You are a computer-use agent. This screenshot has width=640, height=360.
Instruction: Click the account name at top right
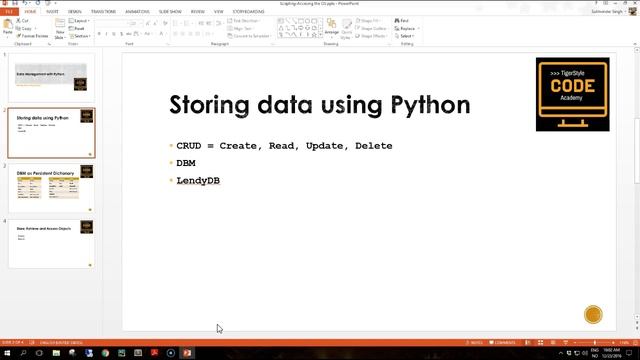(607, 11)
